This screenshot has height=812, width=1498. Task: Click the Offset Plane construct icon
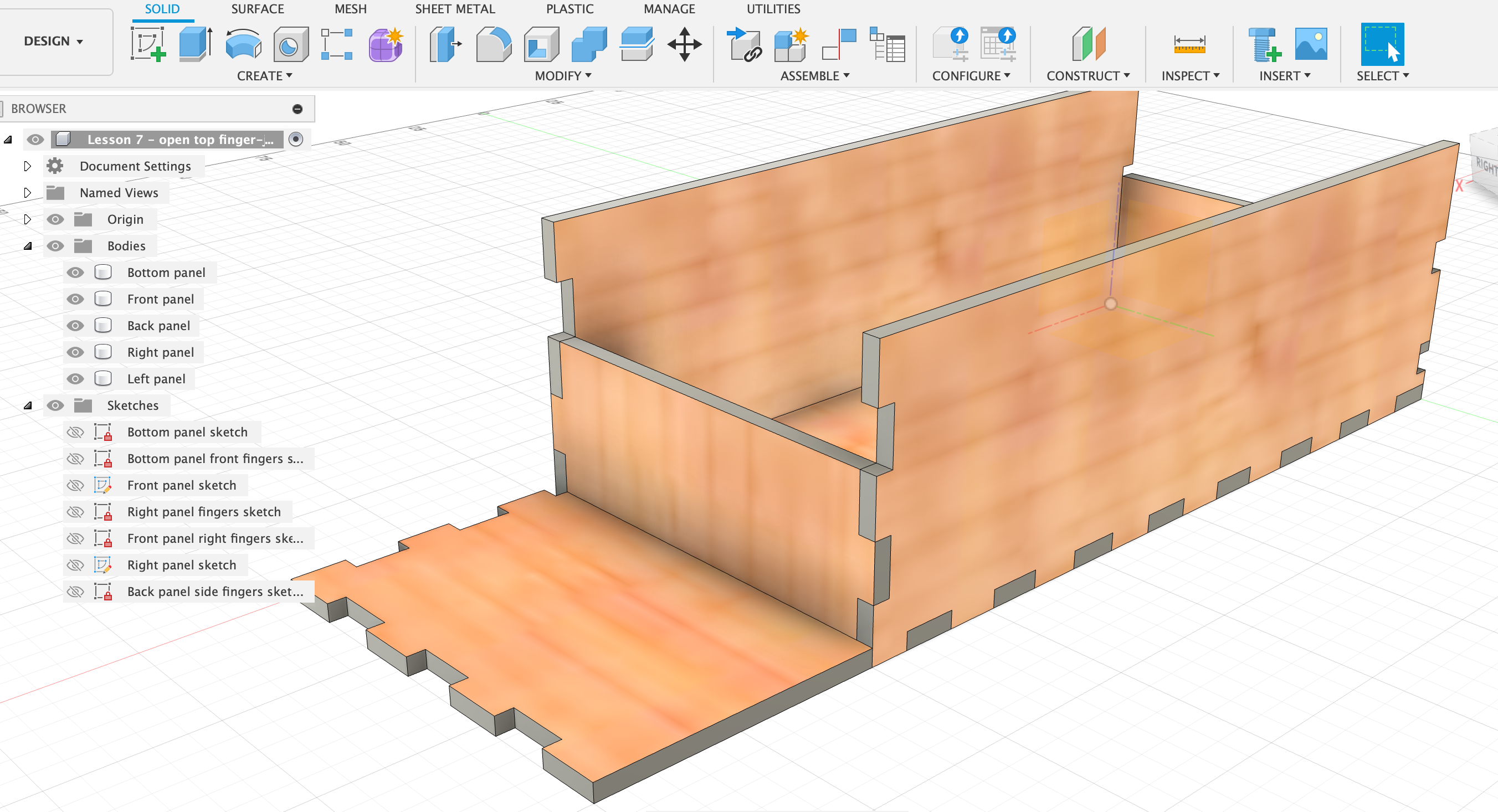tap(1088, 44)
